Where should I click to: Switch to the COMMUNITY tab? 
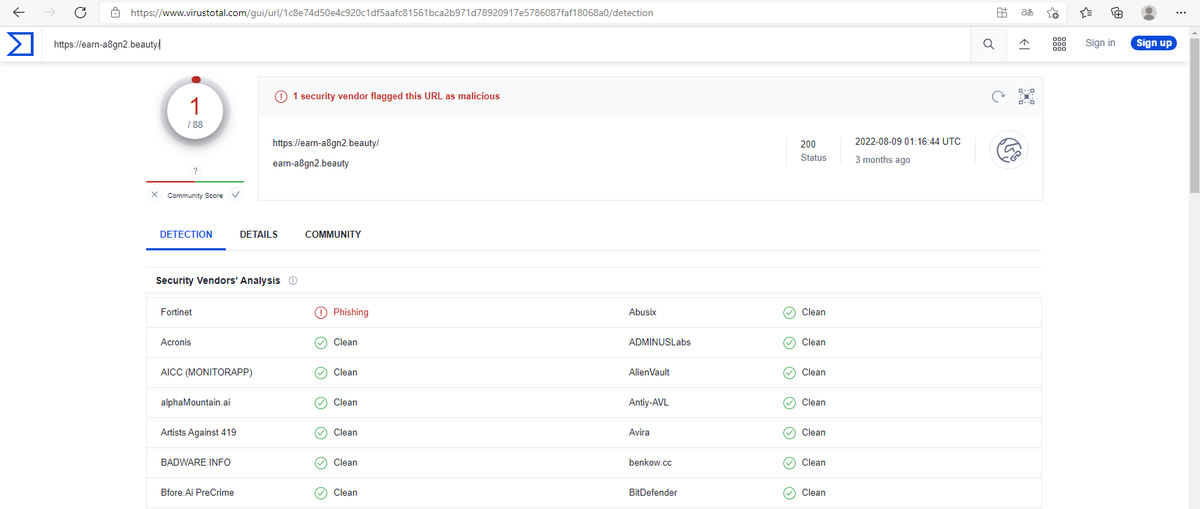[333, 234]
